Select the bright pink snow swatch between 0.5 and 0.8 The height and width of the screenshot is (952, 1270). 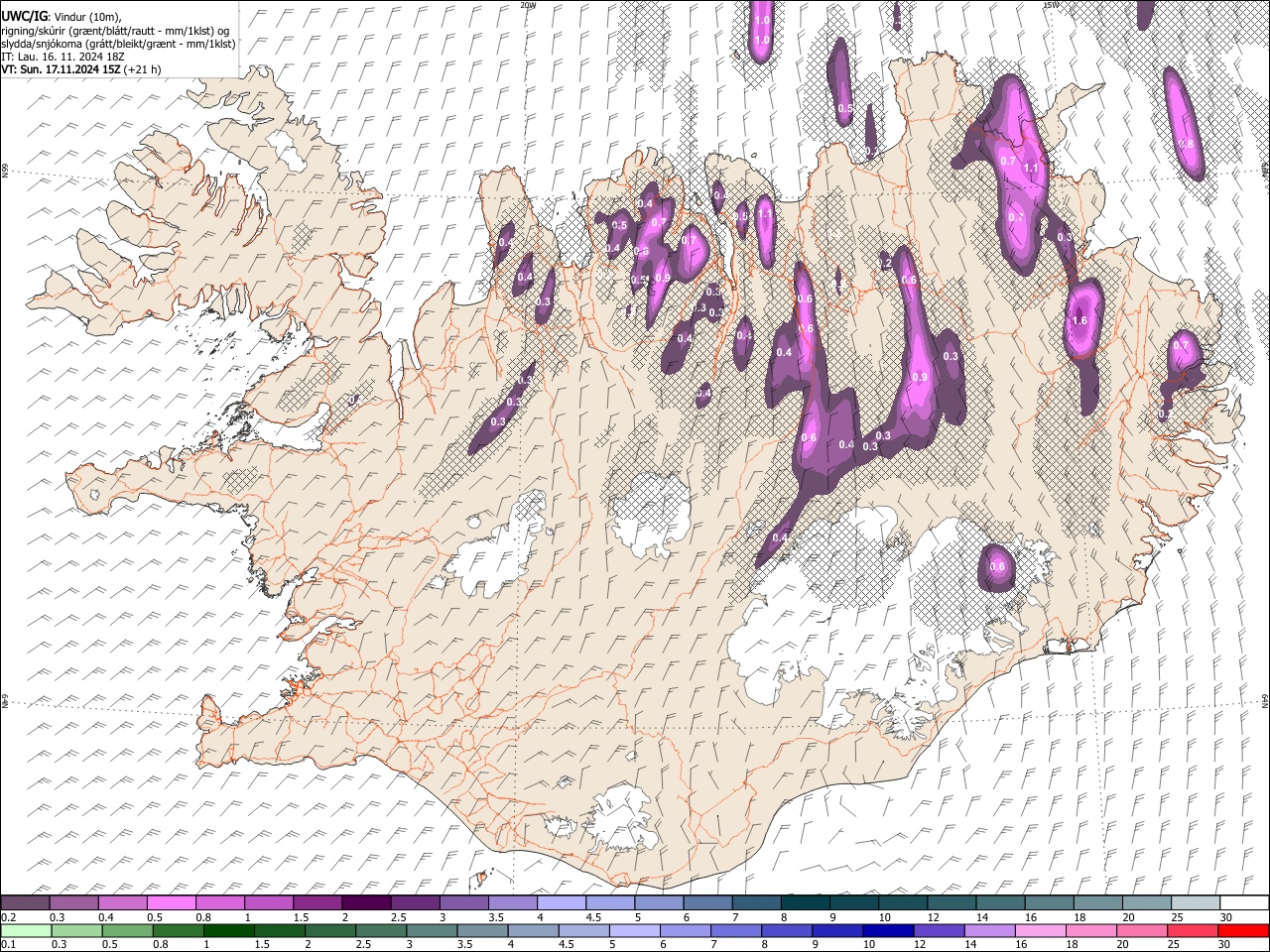(x=172, y=902)
